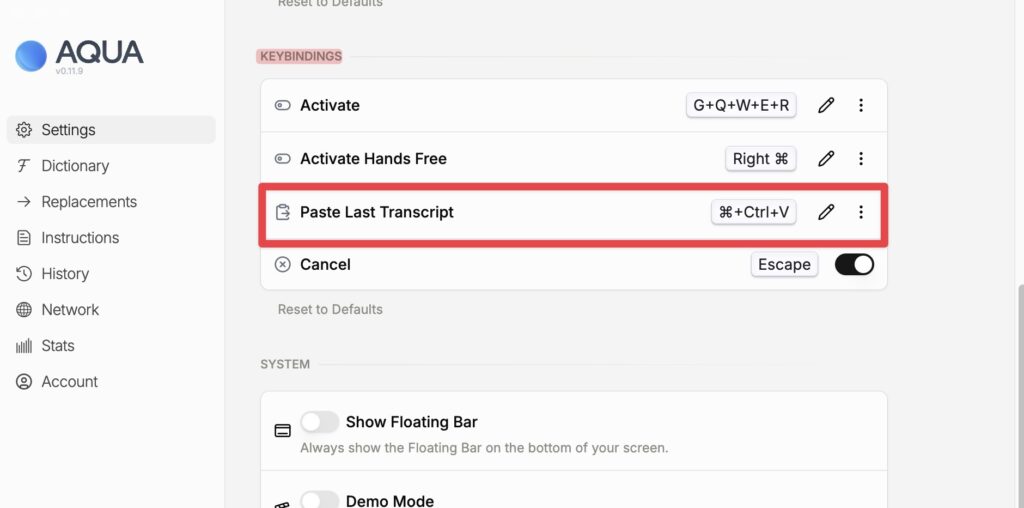The image size is (1024, 508).
Task: Click pencil icon for Paste Last Transcript
Action: pyautogui.click(x=826, y=212)
